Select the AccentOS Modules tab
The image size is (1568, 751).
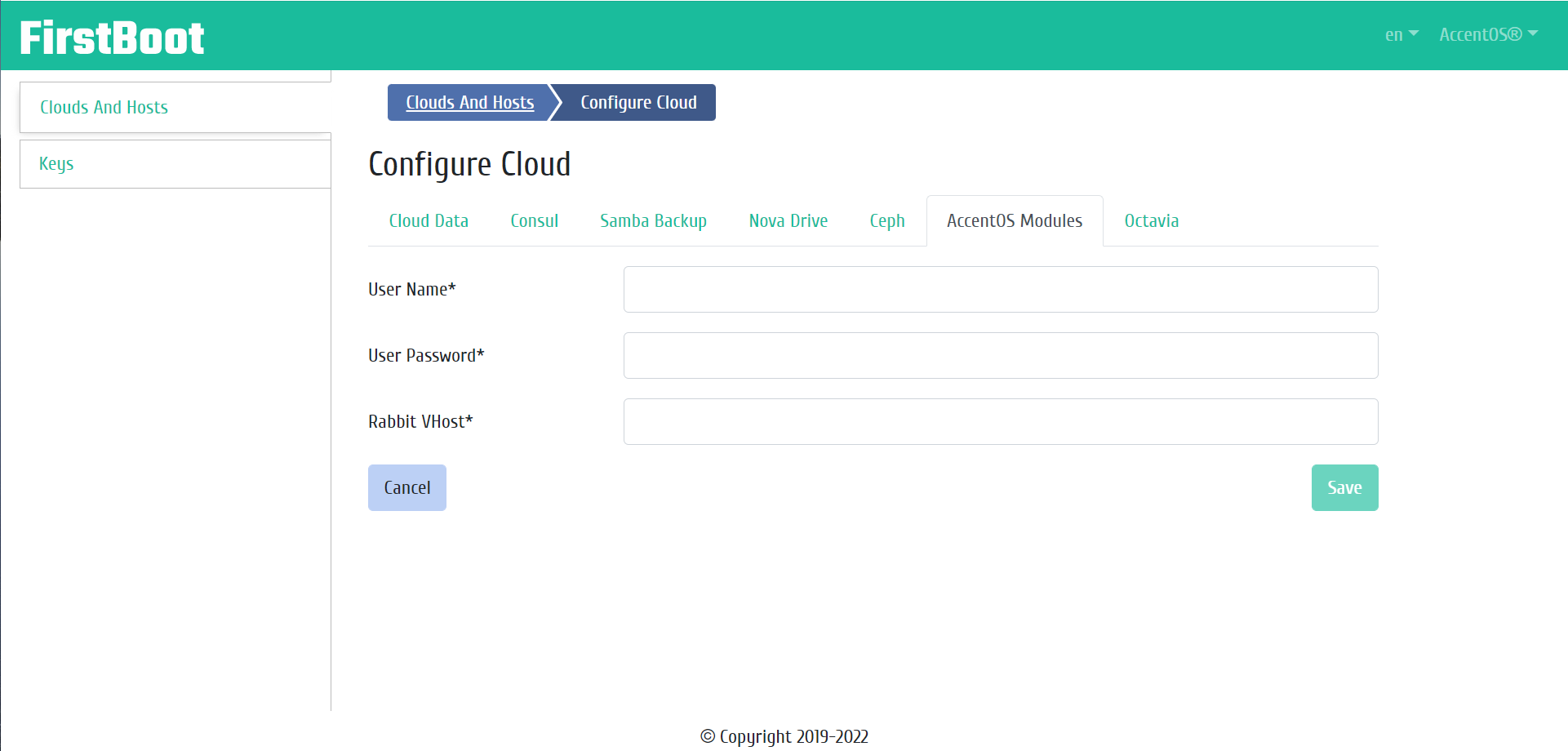1015,220
